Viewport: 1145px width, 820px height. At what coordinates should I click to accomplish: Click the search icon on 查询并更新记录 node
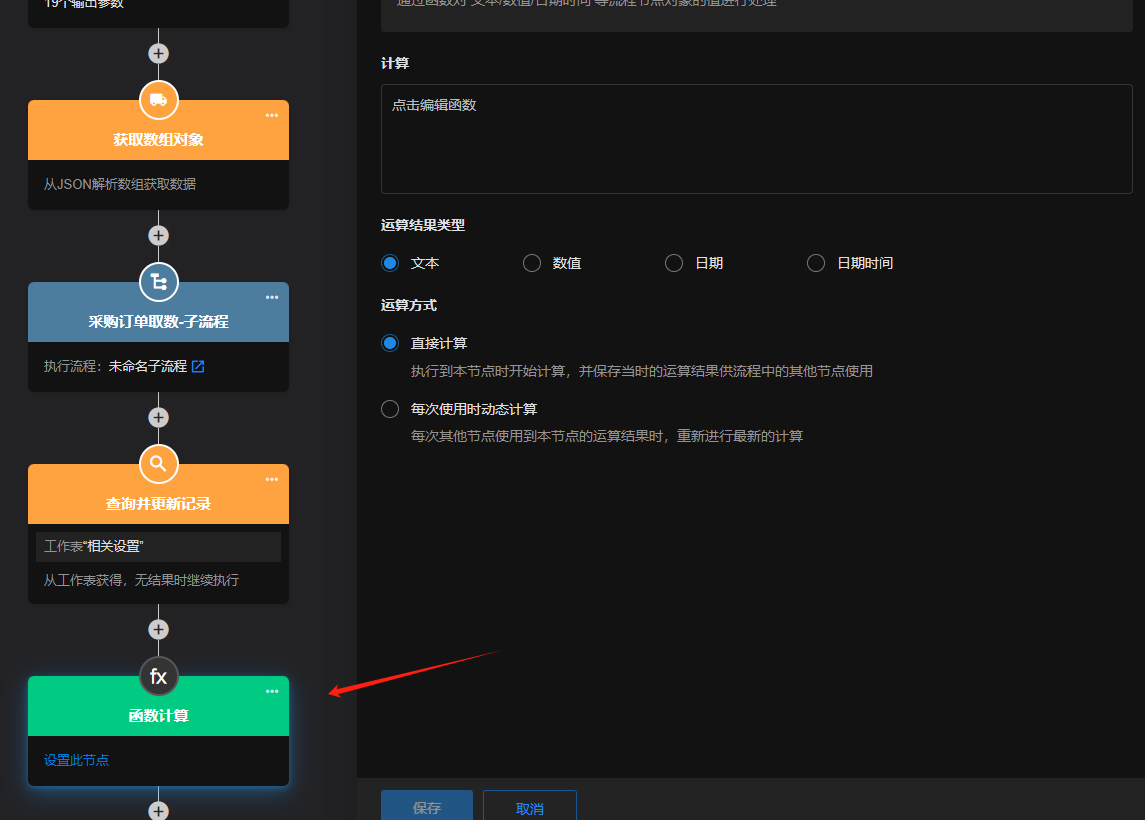tap(158, 464)
